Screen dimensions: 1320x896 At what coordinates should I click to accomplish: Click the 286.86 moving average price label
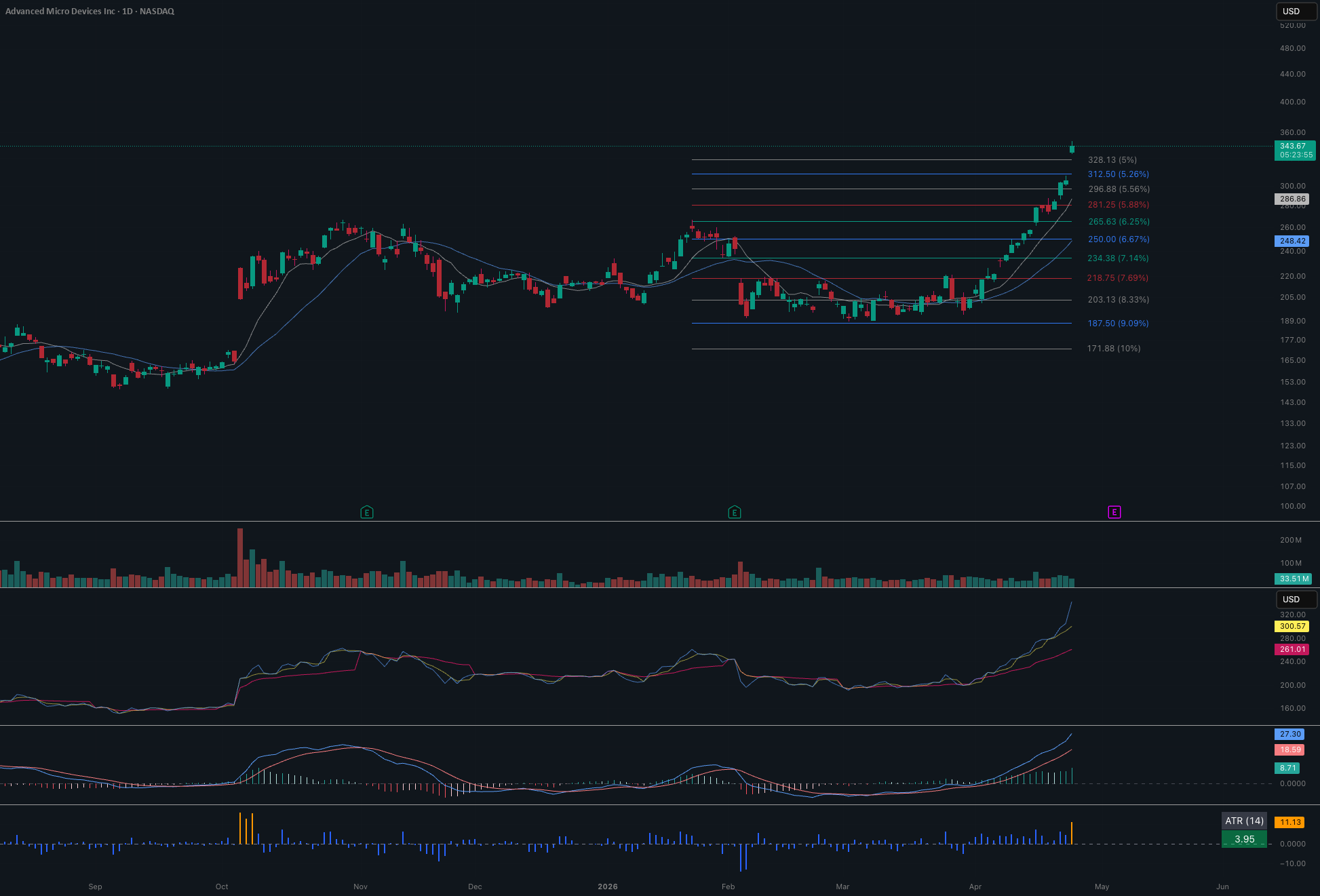(1292, 199)
